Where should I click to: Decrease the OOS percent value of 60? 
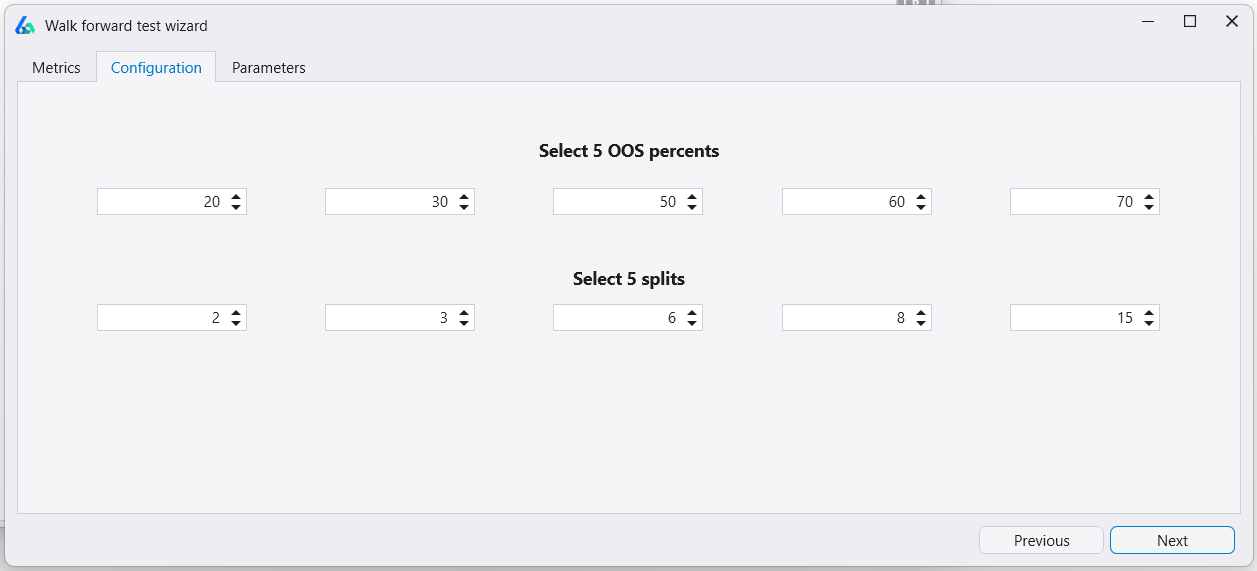pos(921,207)
